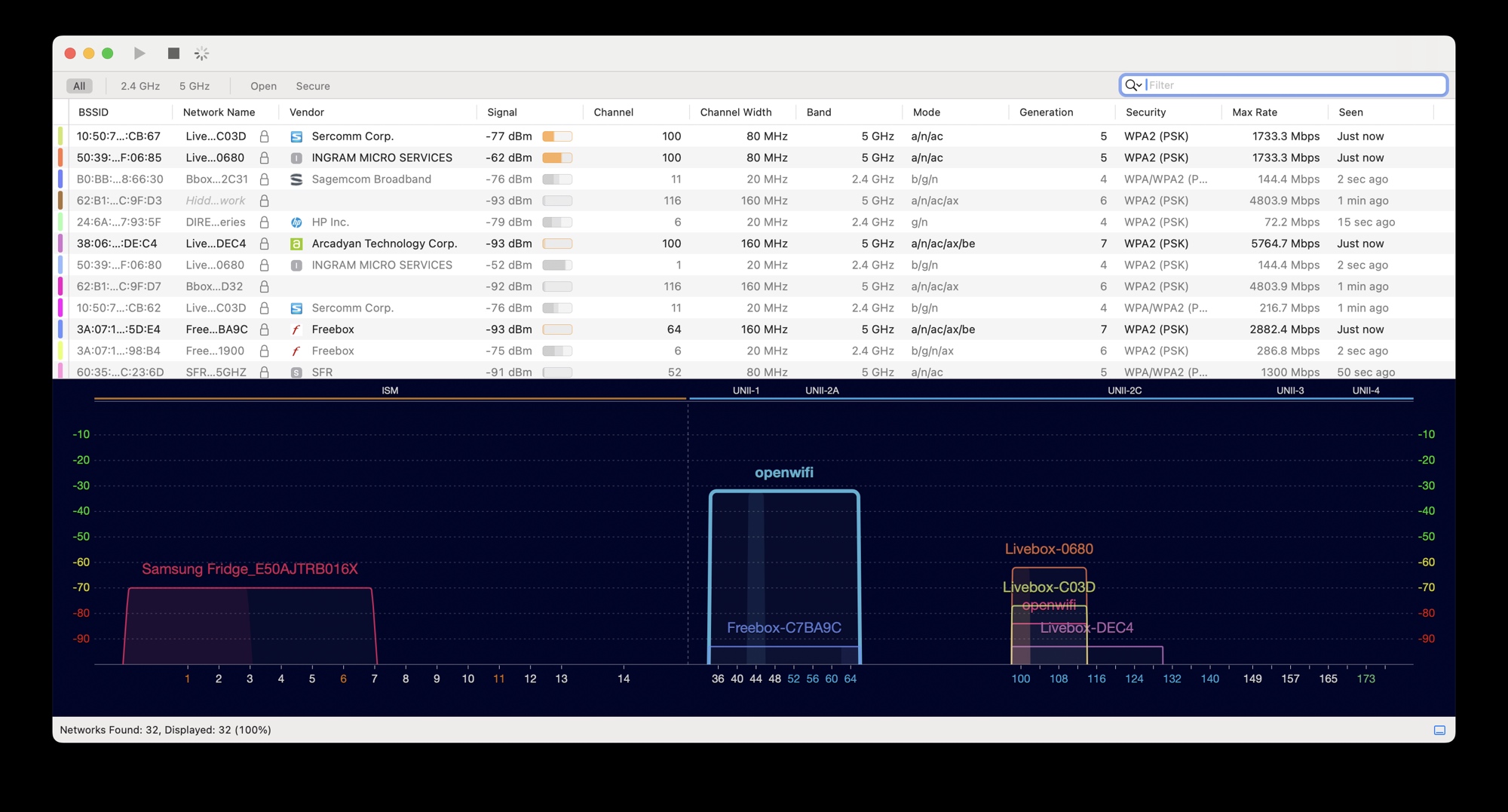Show only Open networks
Image resolution: width=1508 pixels, height=812 pixels.
pyautogui.click(x=263, y=86)
